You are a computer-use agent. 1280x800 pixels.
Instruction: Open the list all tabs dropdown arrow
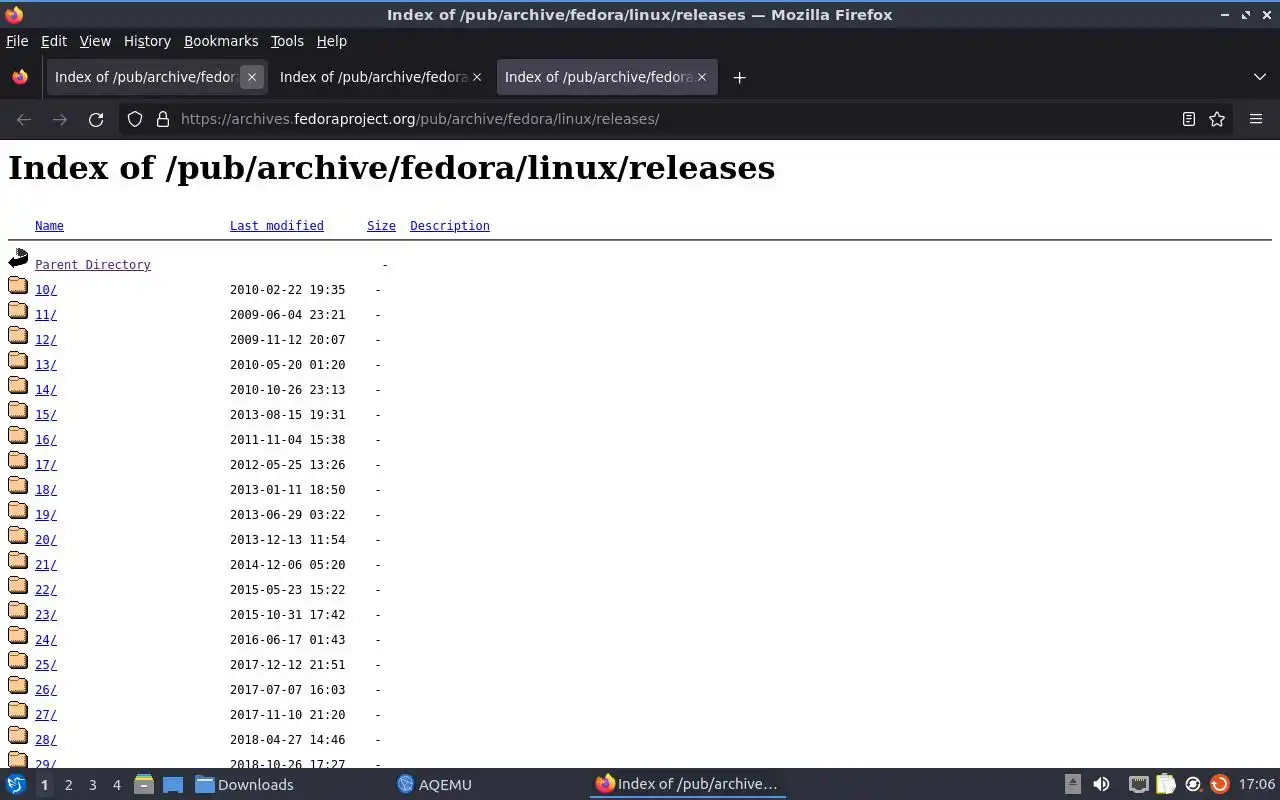pyautogui.click(x=1260, y=77)
